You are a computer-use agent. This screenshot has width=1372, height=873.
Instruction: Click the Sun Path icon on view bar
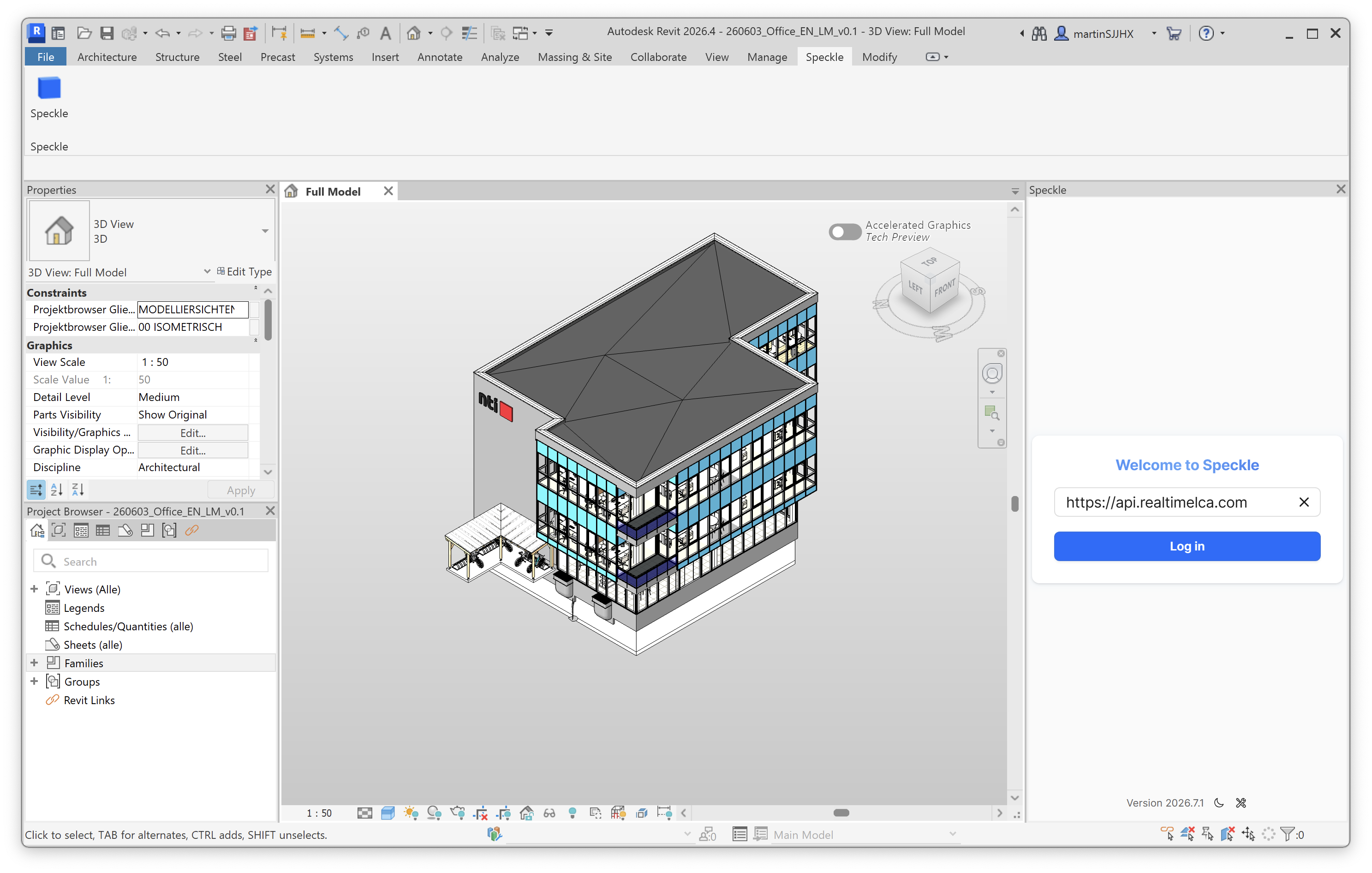coord(411,813)
